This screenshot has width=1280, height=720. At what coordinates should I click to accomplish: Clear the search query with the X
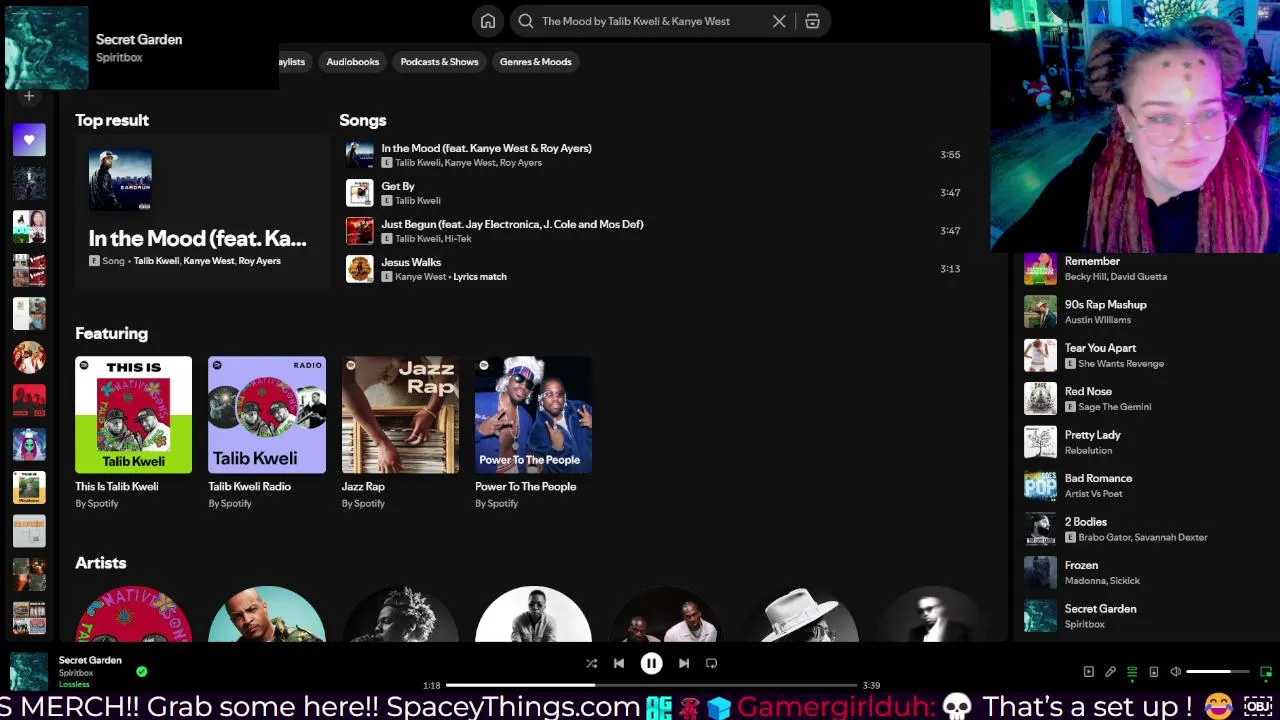[779, 21]
